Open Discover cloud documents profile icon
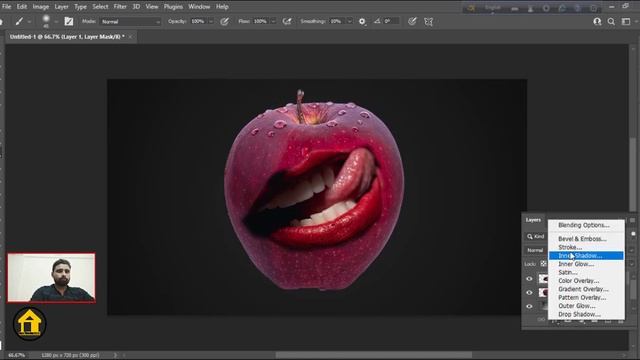Viewport: 640px width, 360px height. (x=597, y=22)
